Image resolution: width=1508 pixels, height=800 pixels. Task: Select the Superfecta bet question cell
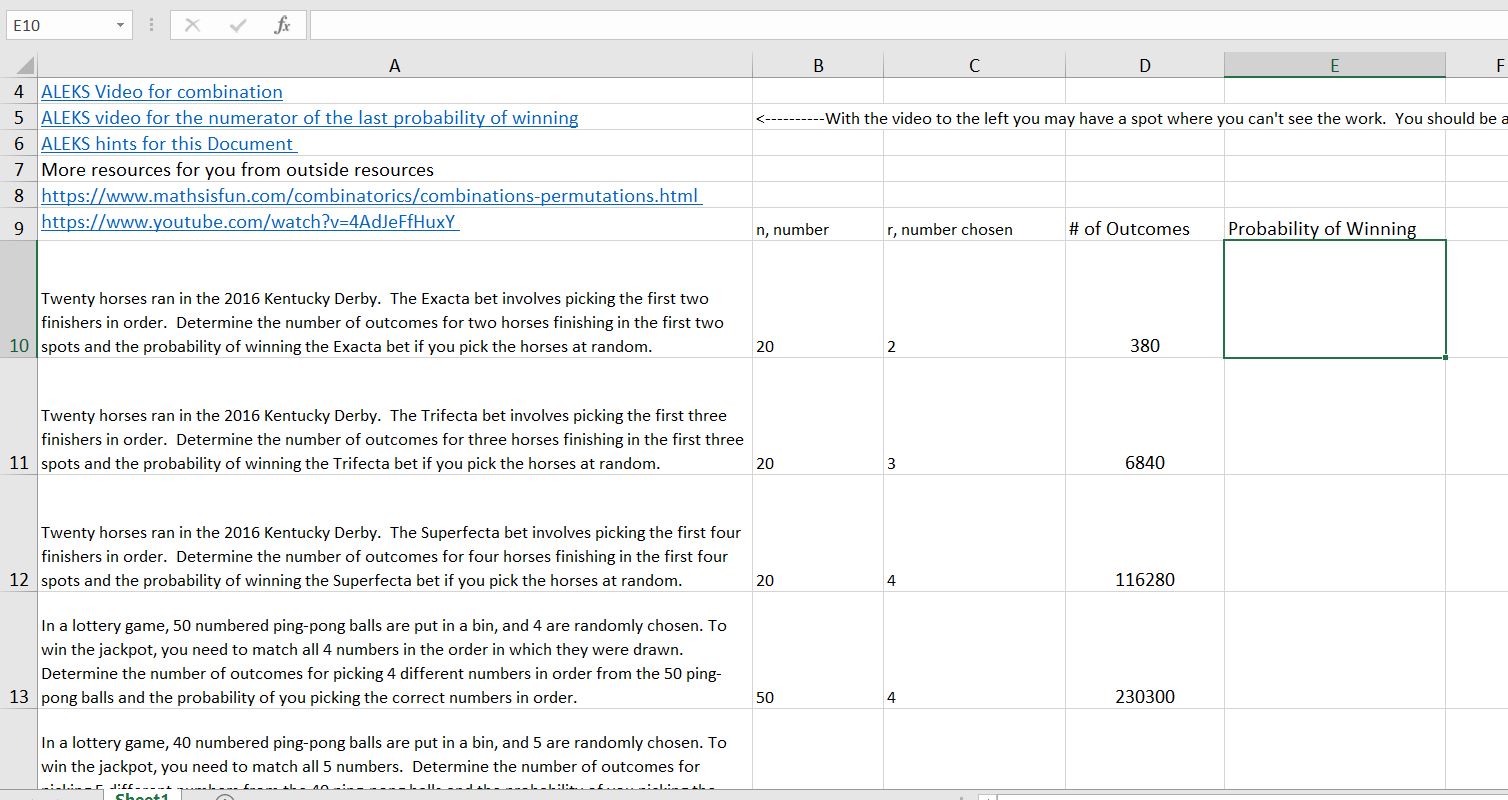(x=394, y=533)
